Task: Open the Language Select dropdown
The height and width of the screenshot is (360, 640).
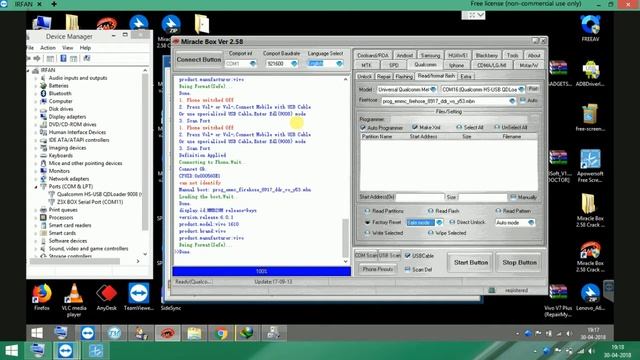Action: [x=339, y=64]
